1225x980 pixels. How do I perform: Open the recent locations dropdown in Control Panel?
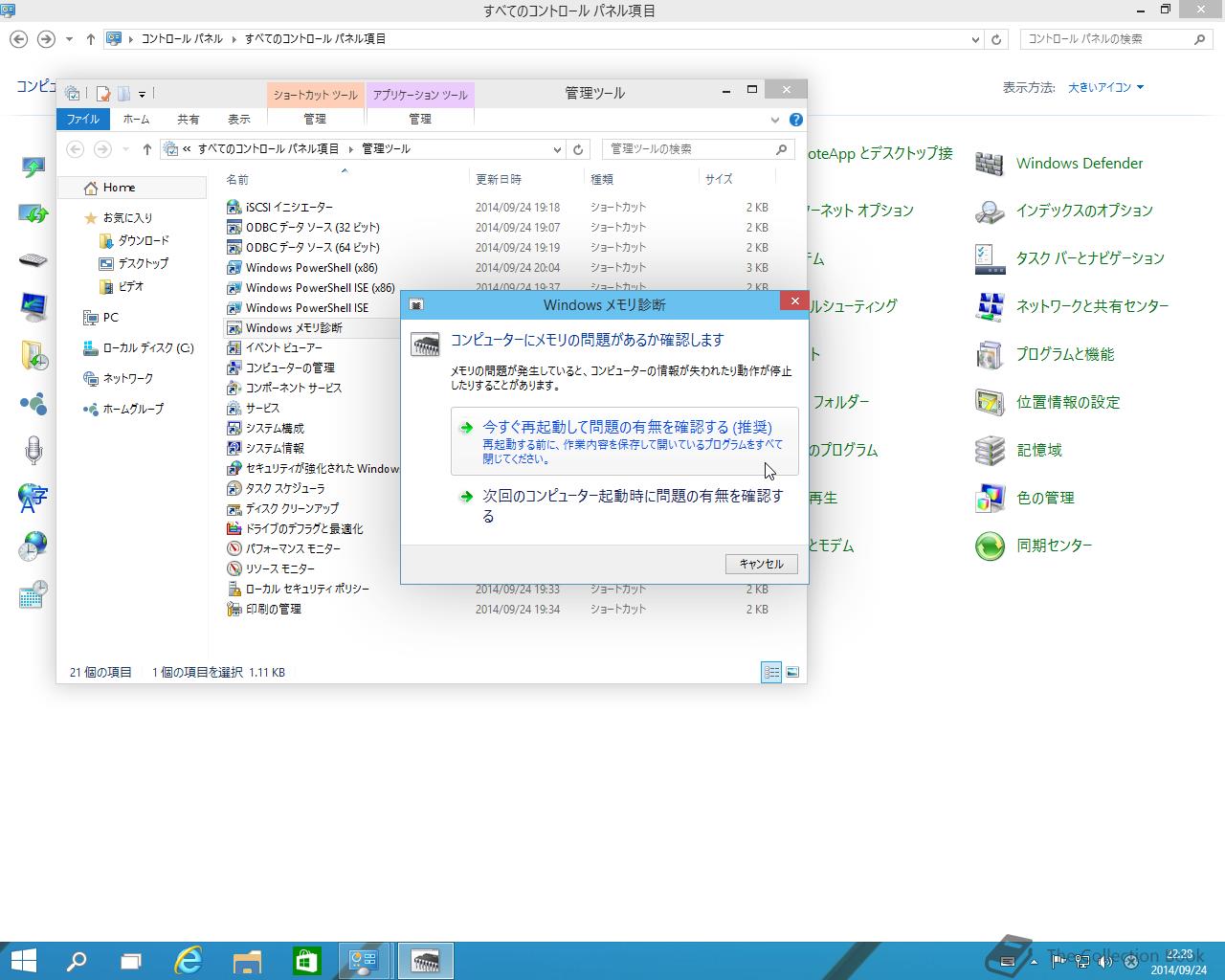tap(69, 39)
